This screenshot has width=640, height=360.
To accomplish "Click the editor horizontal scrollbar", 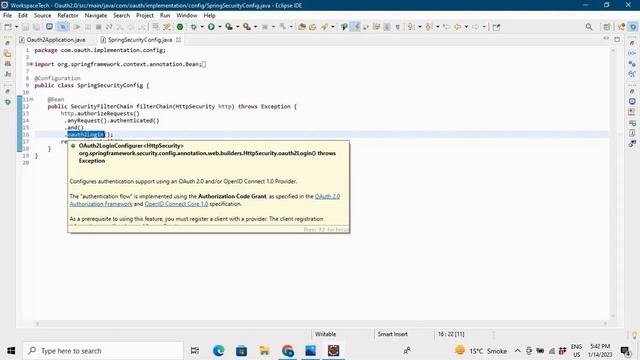I will coord(321,324).
